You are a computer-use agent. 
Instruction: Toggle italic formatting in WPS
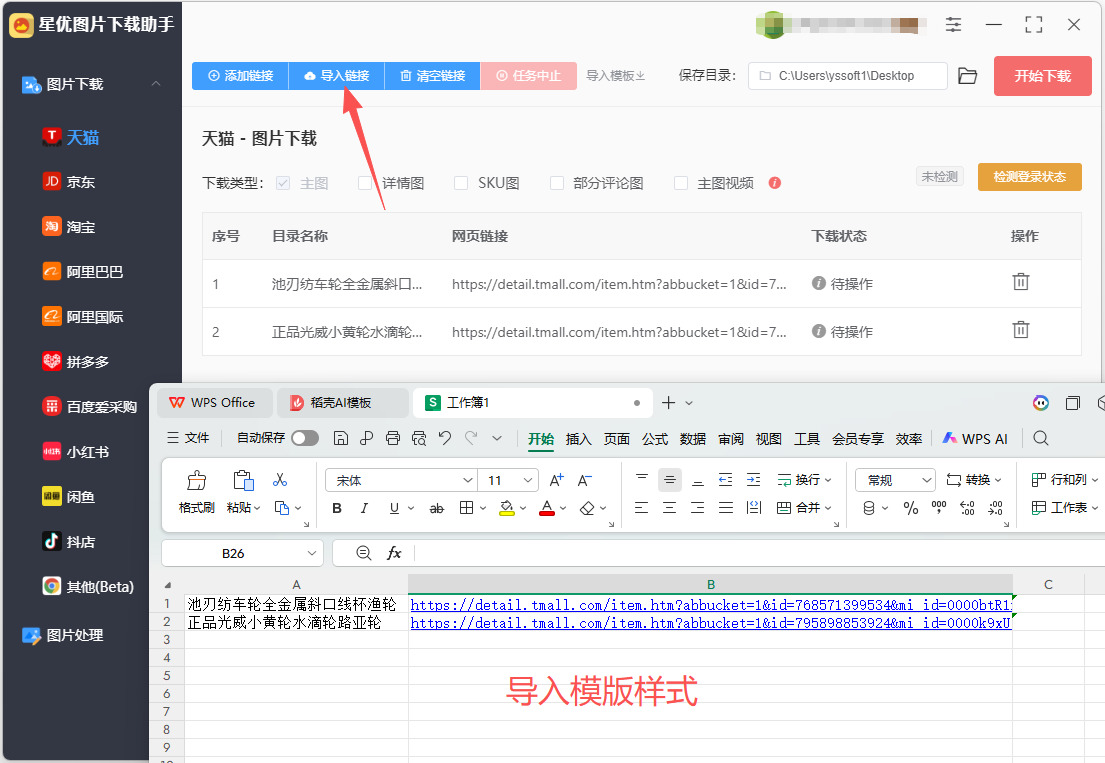click(x=364, y=508)
